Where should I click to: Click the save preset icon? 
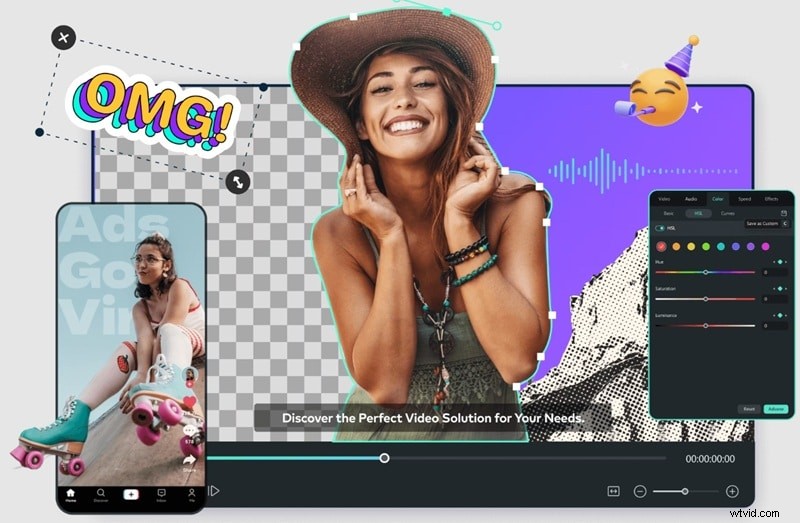784,213
